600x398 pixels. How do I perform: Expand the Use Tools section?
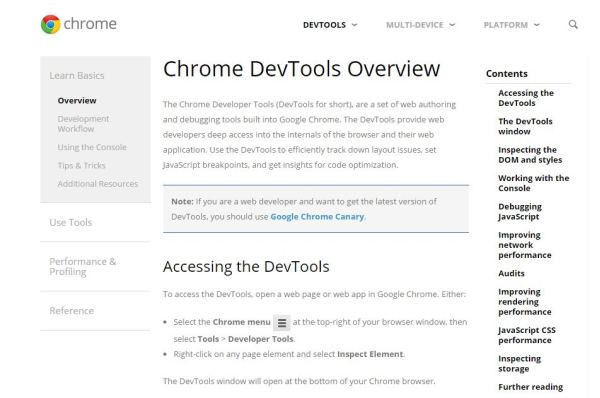pos(71,222)
